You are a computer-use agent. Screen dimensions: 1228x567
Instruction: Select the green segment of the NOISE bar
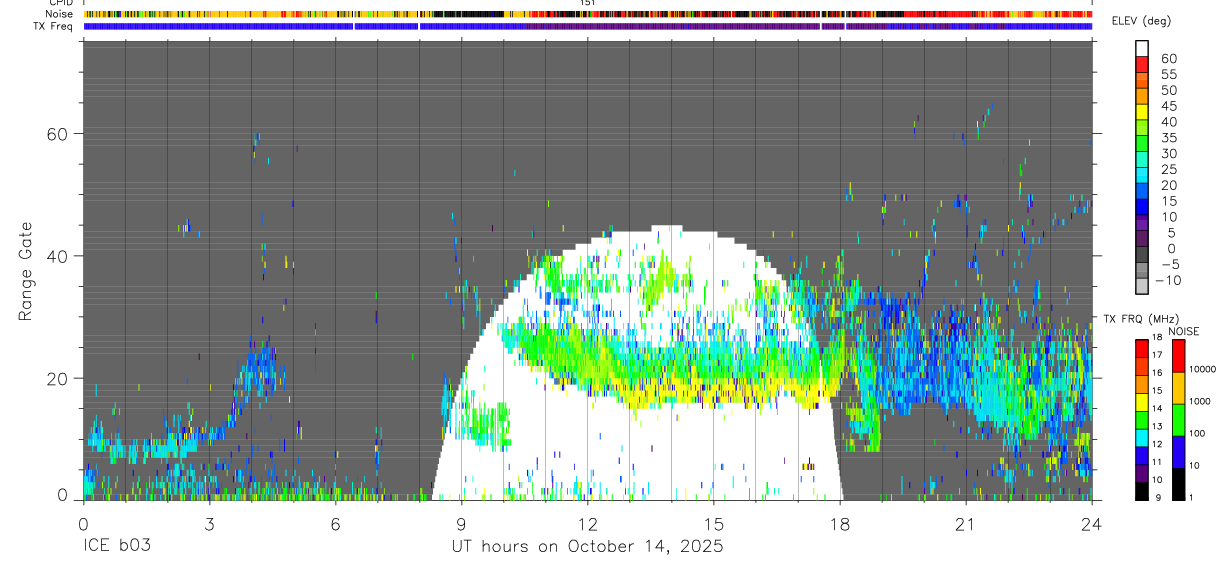point(1177,419)
